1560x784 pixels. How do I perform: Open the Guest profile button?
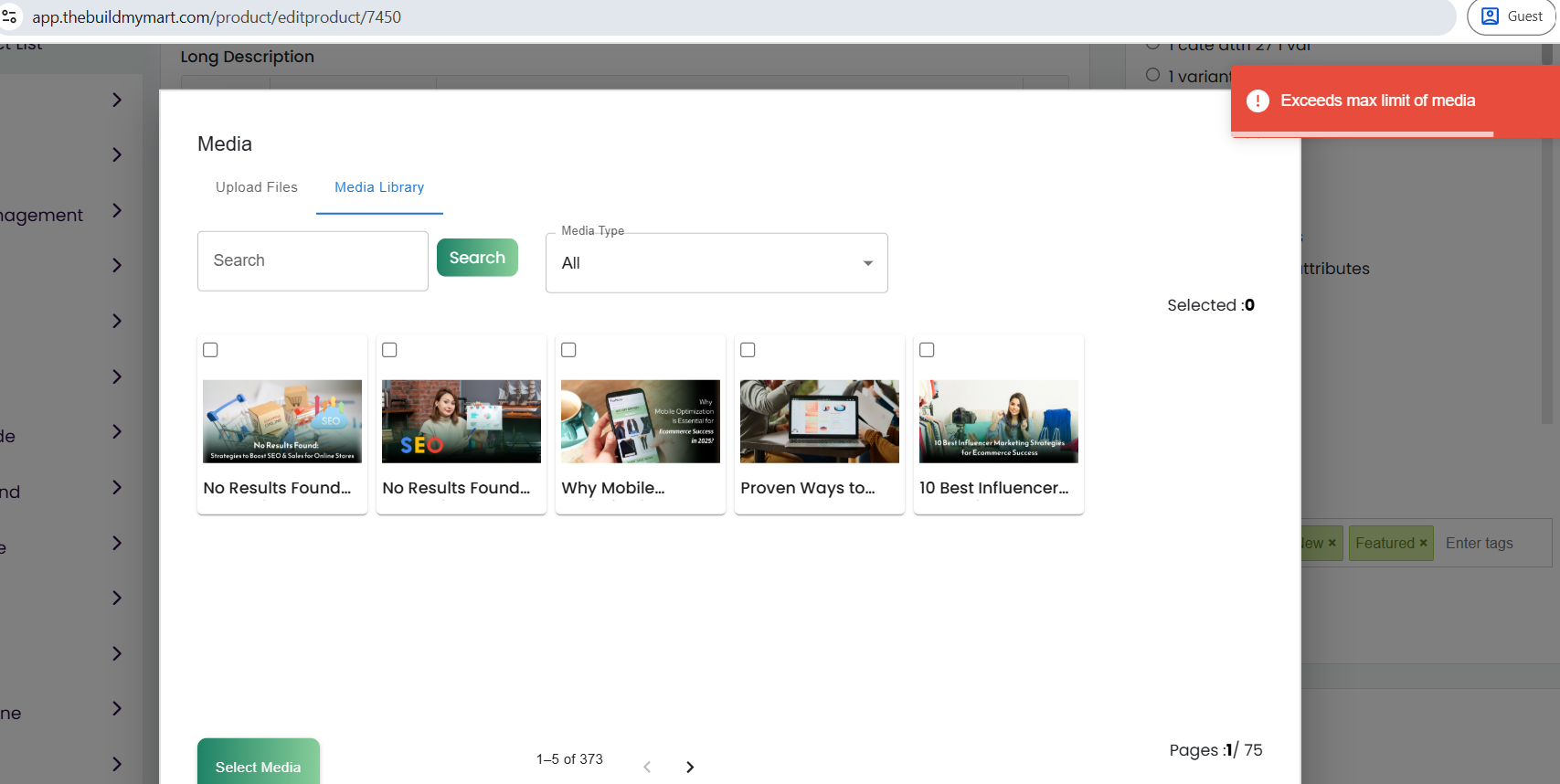pyautogui.click(x=1512, y=16)
